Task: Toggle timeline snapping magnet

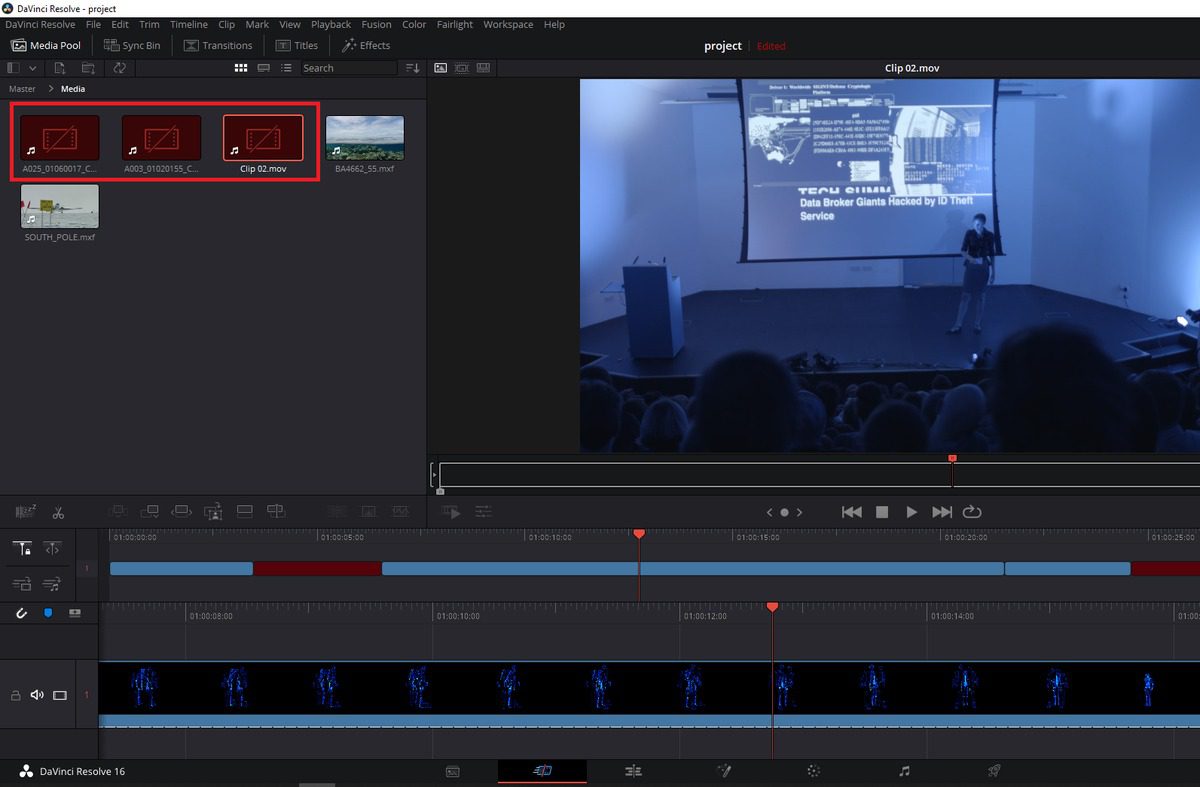Action: click(x=21, y=613)
